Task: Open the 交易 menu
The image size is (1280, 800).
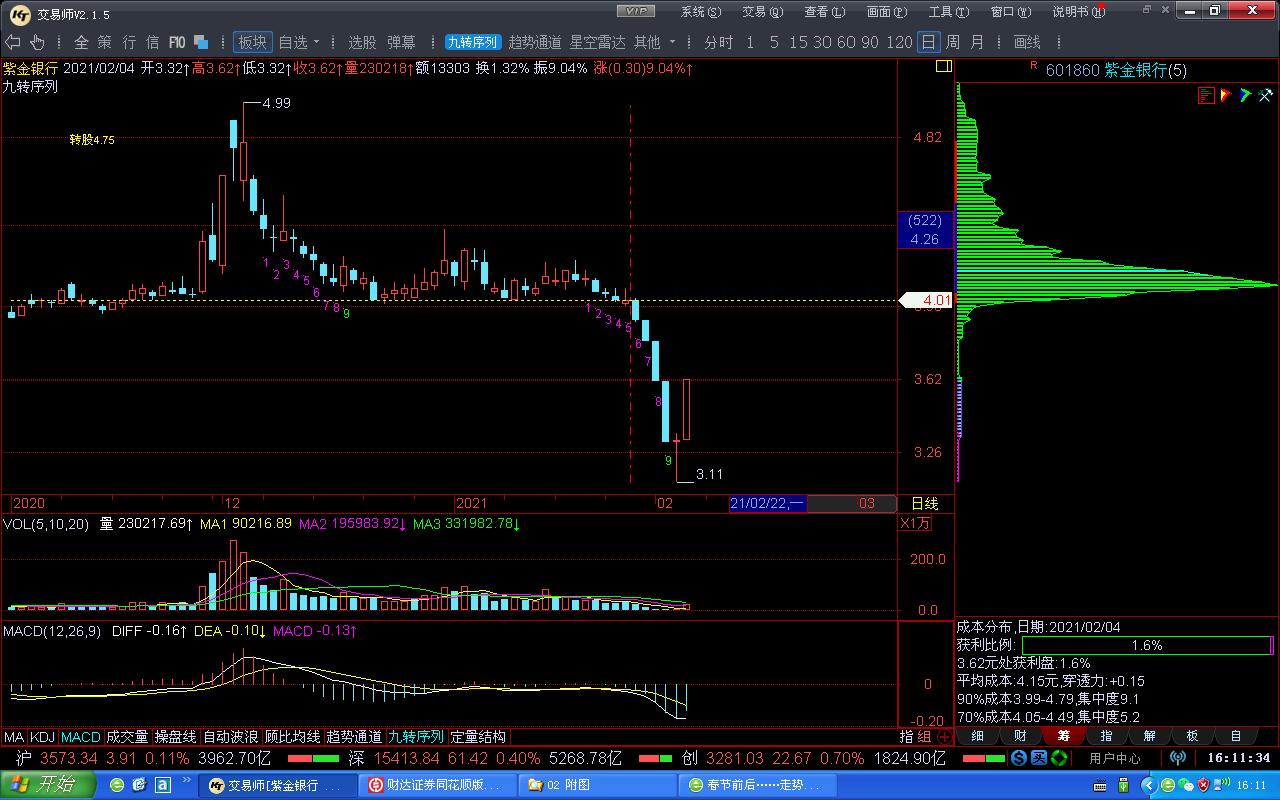Action: click(x=761, y=12)
